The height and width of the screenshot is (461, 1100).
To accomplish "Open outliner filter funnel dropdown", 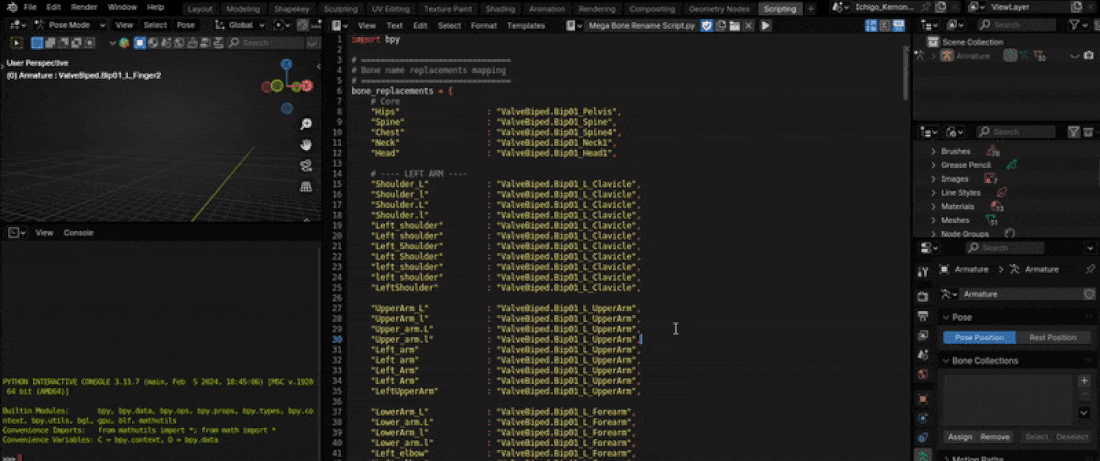I will click(x=1078, y=25).
